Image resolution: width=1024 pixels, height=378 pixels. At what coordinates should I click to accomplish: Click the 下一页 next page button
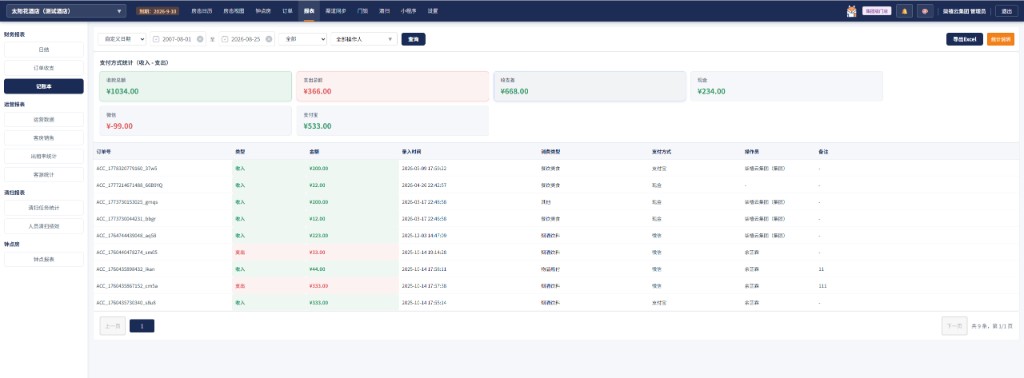click(954, 325)
